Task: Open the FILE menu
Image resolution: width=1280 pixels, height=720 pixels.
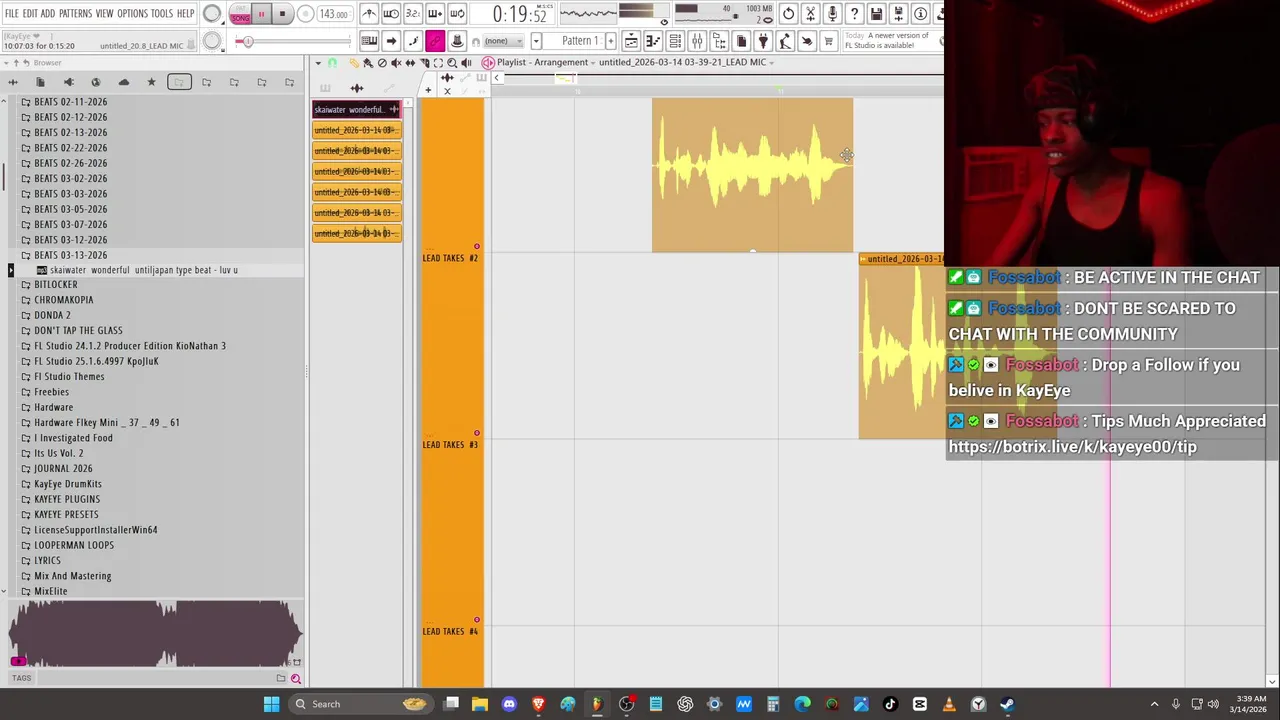Action: [12, 14]
